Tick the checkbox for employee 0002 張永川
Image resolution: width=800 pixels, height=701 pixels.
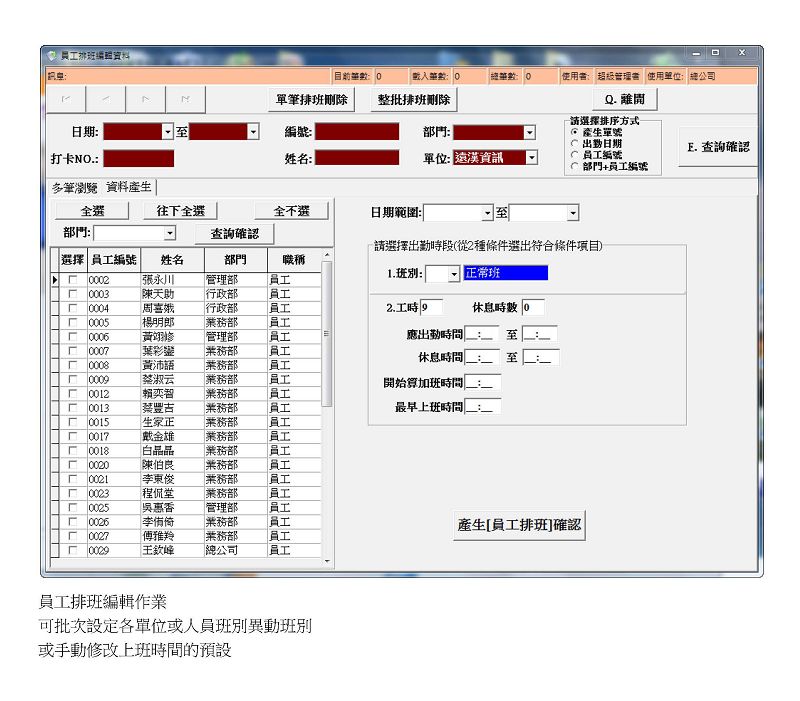72,281
